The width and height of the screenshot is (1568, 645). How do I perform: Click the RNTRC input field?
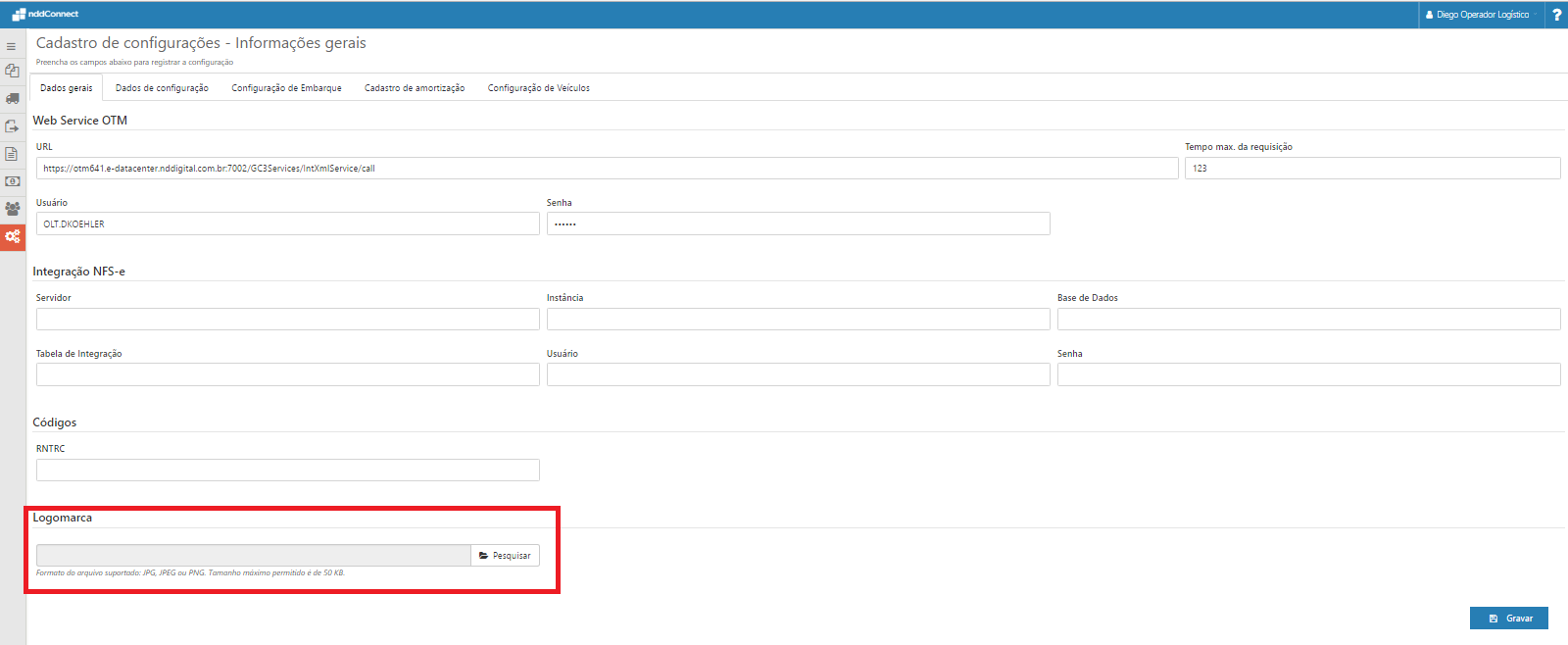(x=287, y=471)
